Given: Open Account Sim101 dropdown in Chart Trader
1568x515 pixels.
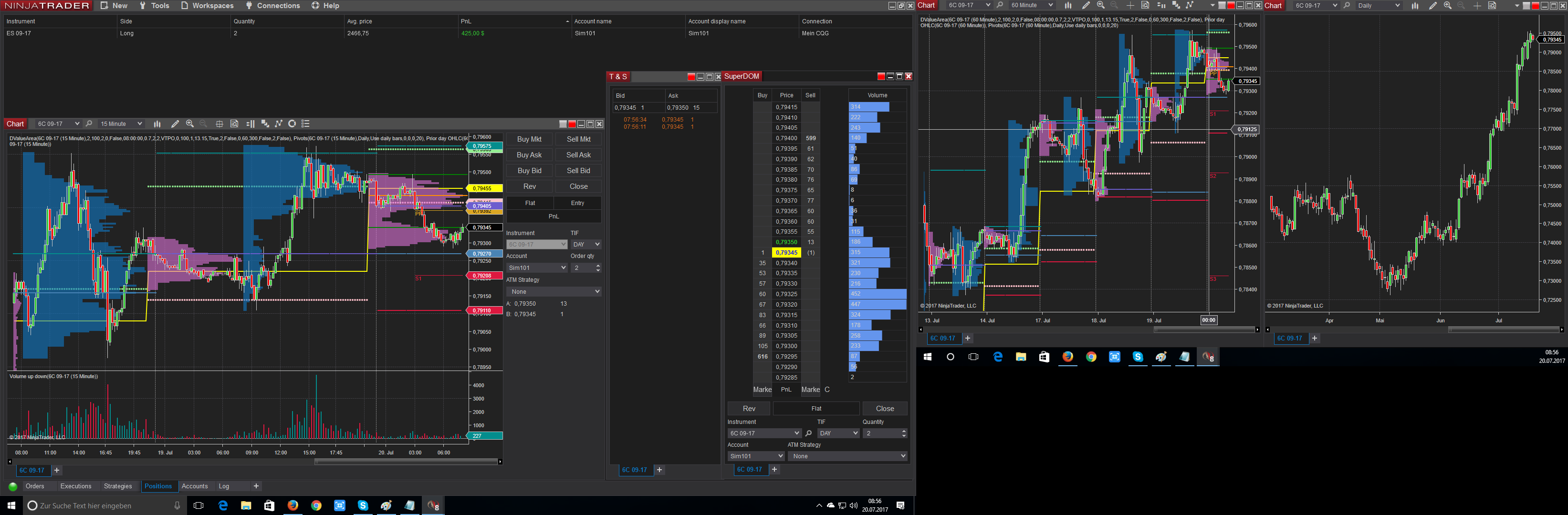Looking at the screenshot, I should tap(537, 268).
